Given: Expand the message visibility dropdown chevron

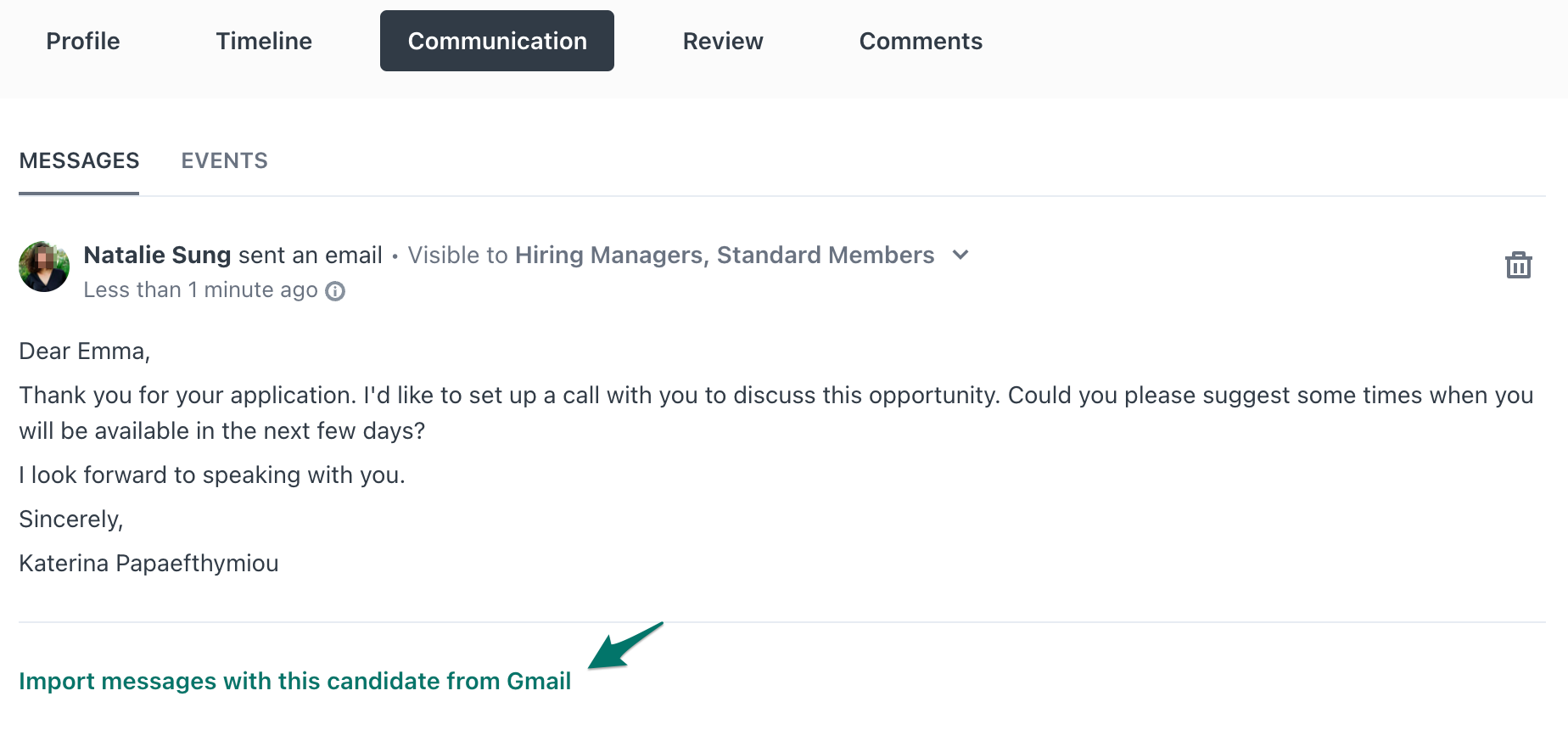Looking at the screenshot, I should [x=960, y=255].
